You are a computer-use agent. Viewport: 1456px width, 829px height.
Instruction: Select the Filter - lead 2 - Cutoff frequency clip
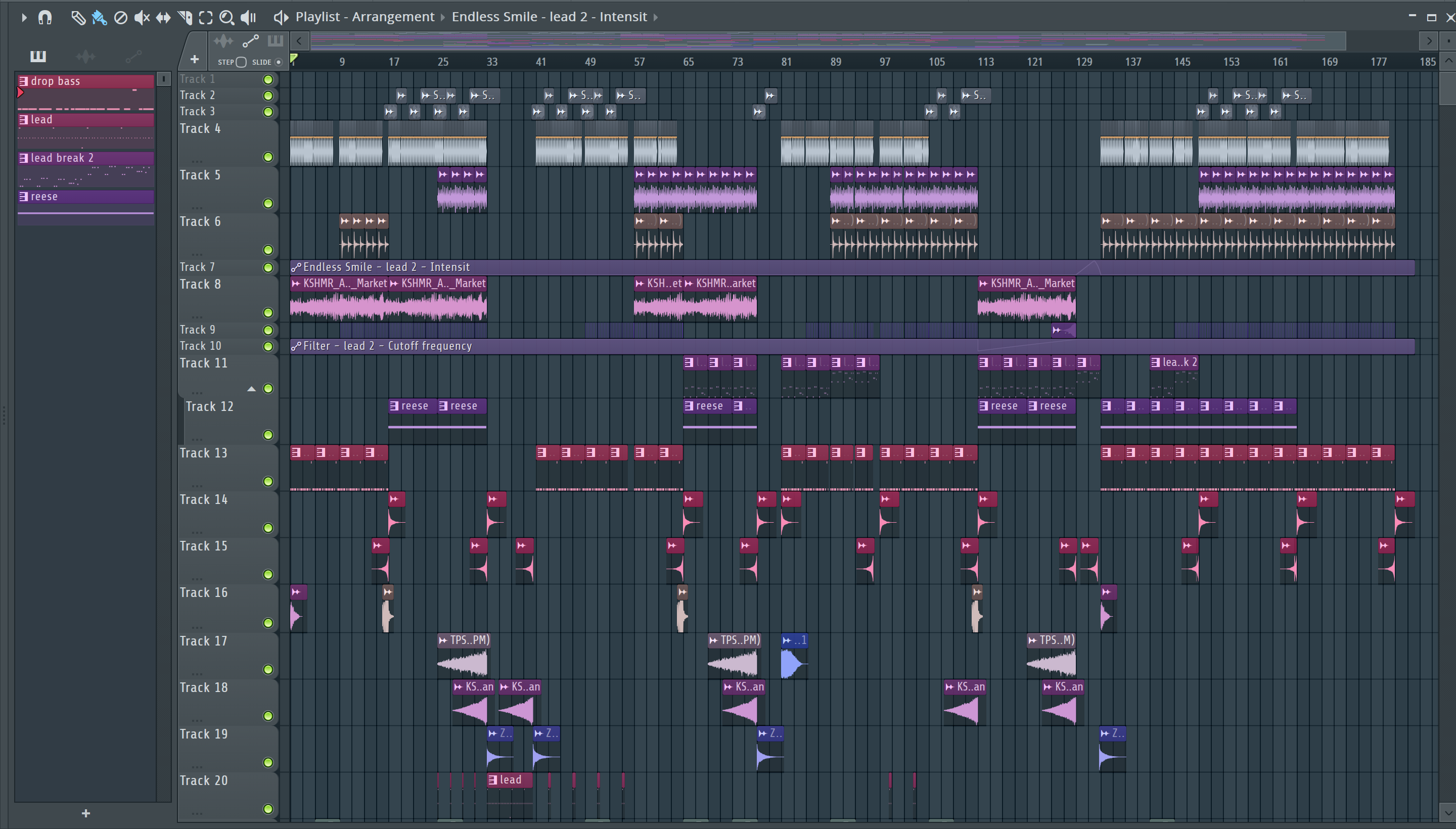pyautogui.click(x=852, y=346)
